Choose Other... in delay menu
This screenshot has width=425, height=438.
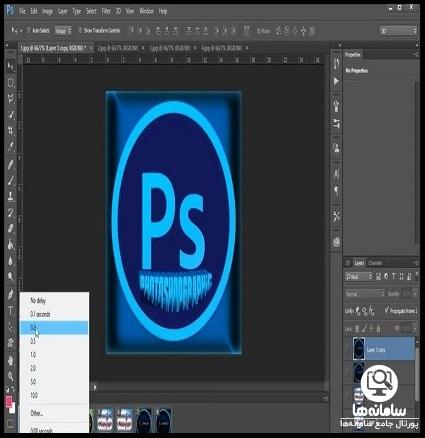pos(54,413)
